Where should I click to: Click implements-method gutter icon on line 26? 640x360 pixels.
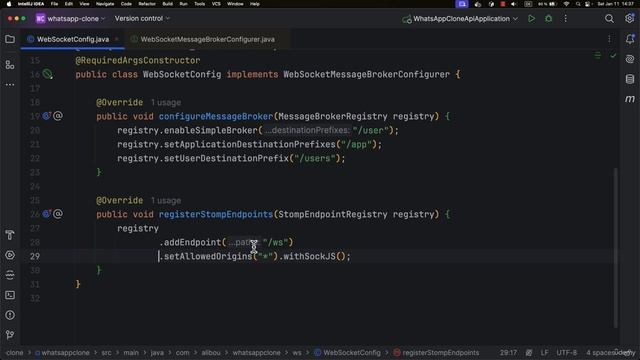[46, 214]
